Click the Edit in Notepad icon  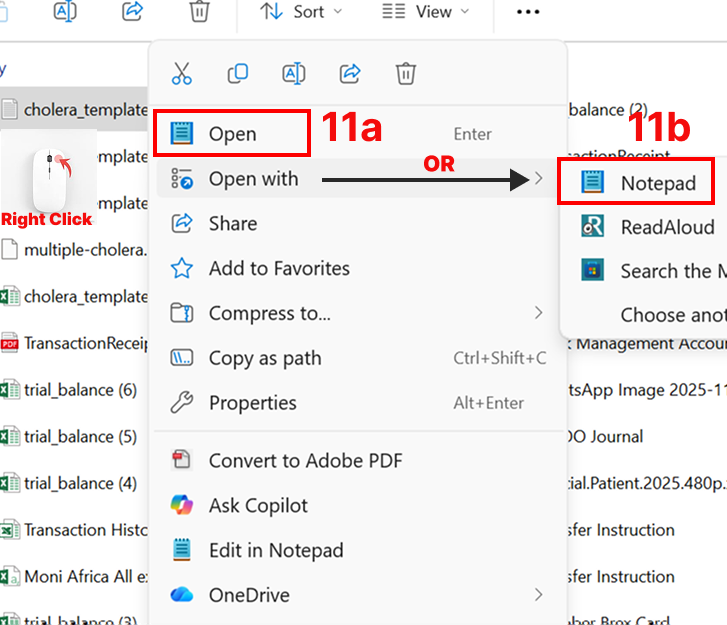pos(181,549)
